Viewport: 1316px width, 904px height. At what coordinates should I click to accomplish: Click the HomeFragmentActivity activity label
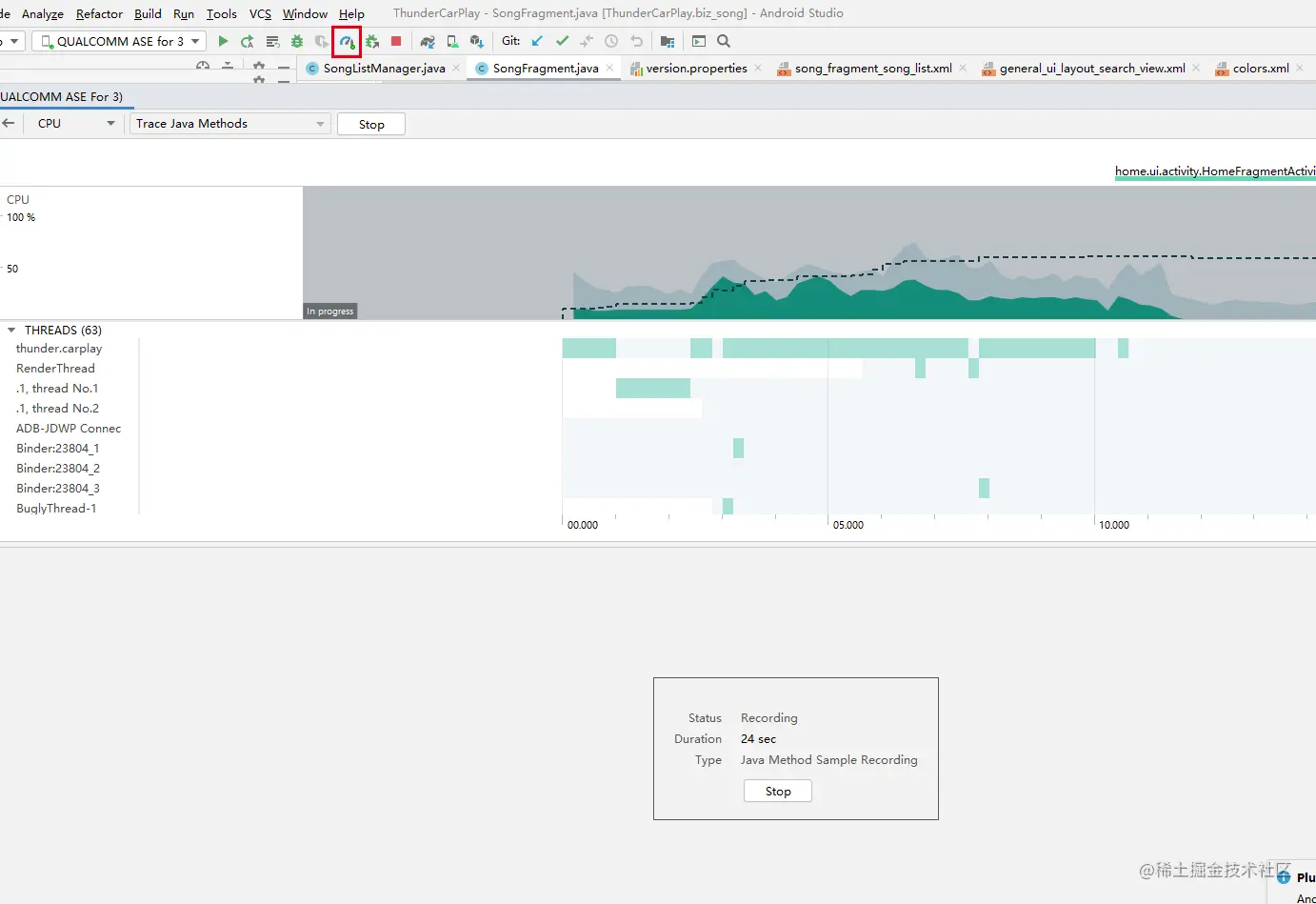tap(1215, 171)
